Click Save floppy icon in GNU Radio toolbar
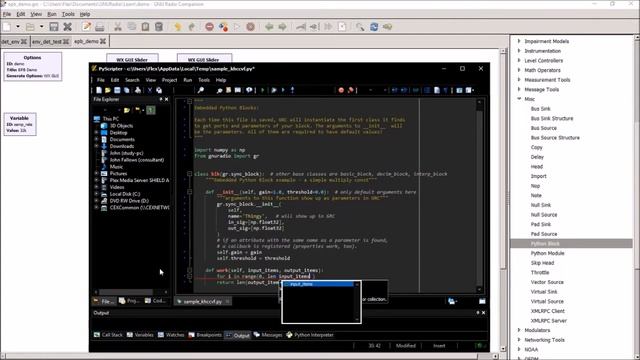This screenshot has height=360, width=640. tap(53, 27)
